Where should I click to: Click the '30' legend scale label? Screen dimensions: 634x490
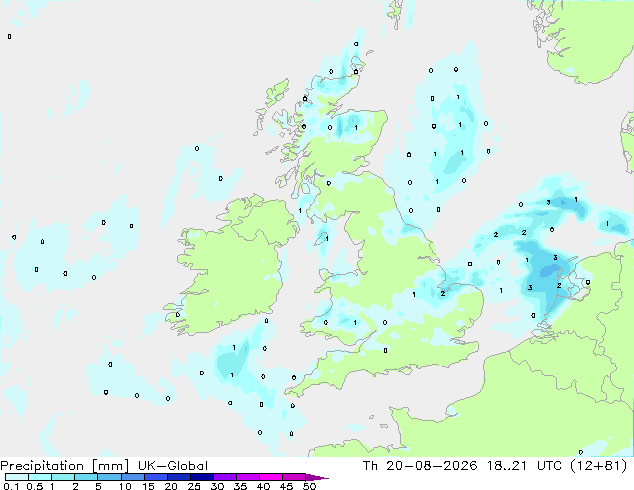click(x=217, y=486)
